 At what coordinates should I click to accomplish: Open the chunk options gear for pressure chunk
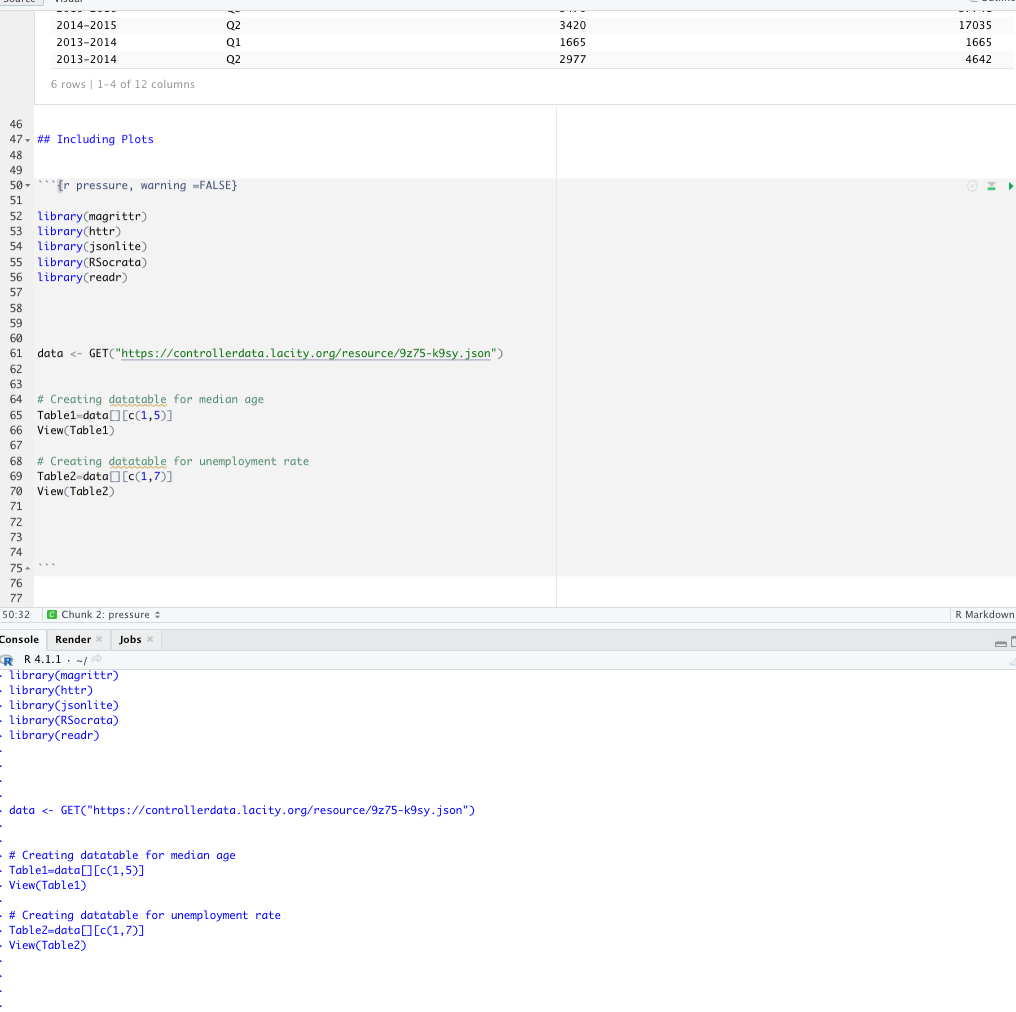pos(972,186)
